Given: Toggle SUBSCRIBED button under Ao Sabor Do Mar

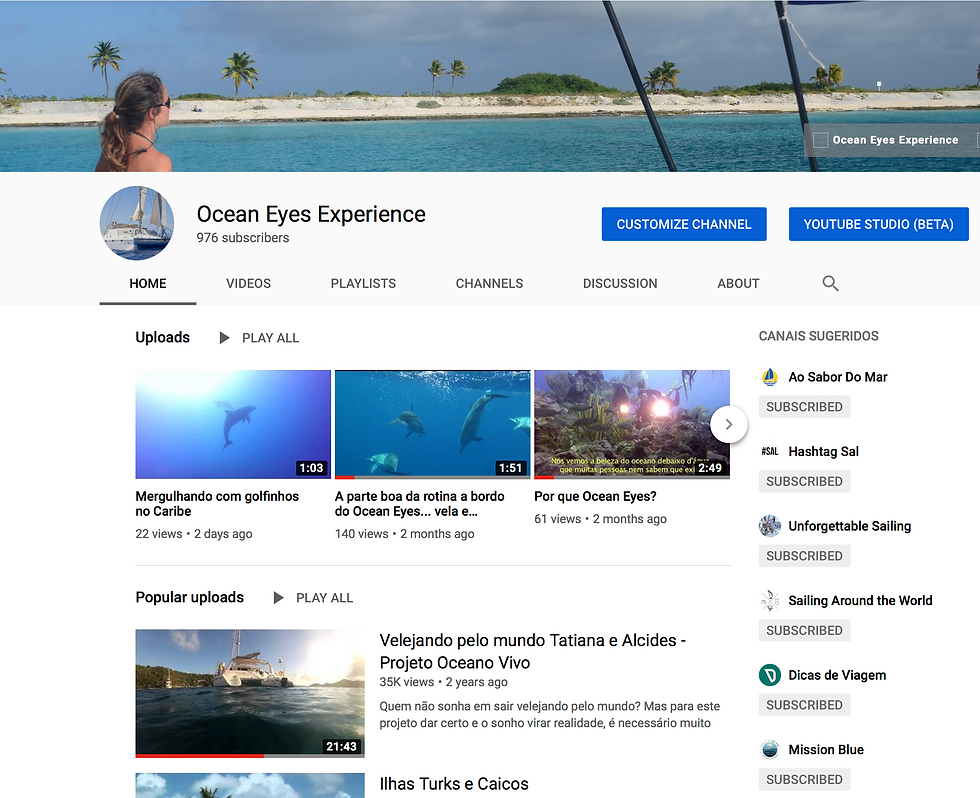Looking at the screenshot, I should pos(804,407).
